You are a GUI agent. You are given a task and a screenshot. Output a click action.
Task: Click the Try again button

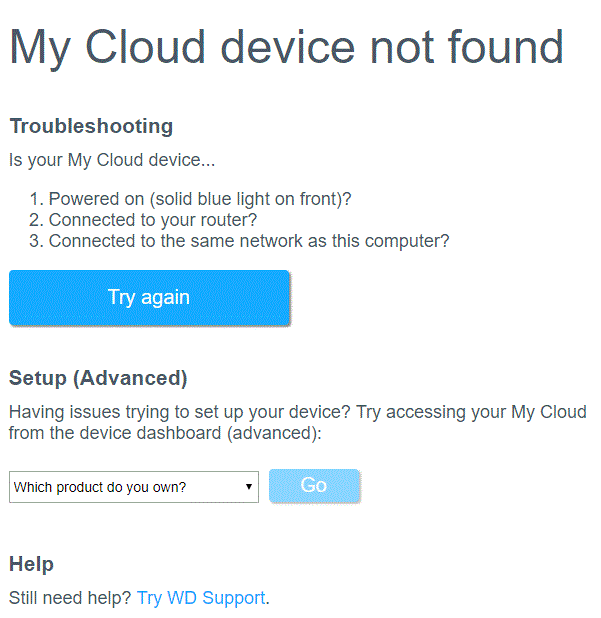point(149,297)
